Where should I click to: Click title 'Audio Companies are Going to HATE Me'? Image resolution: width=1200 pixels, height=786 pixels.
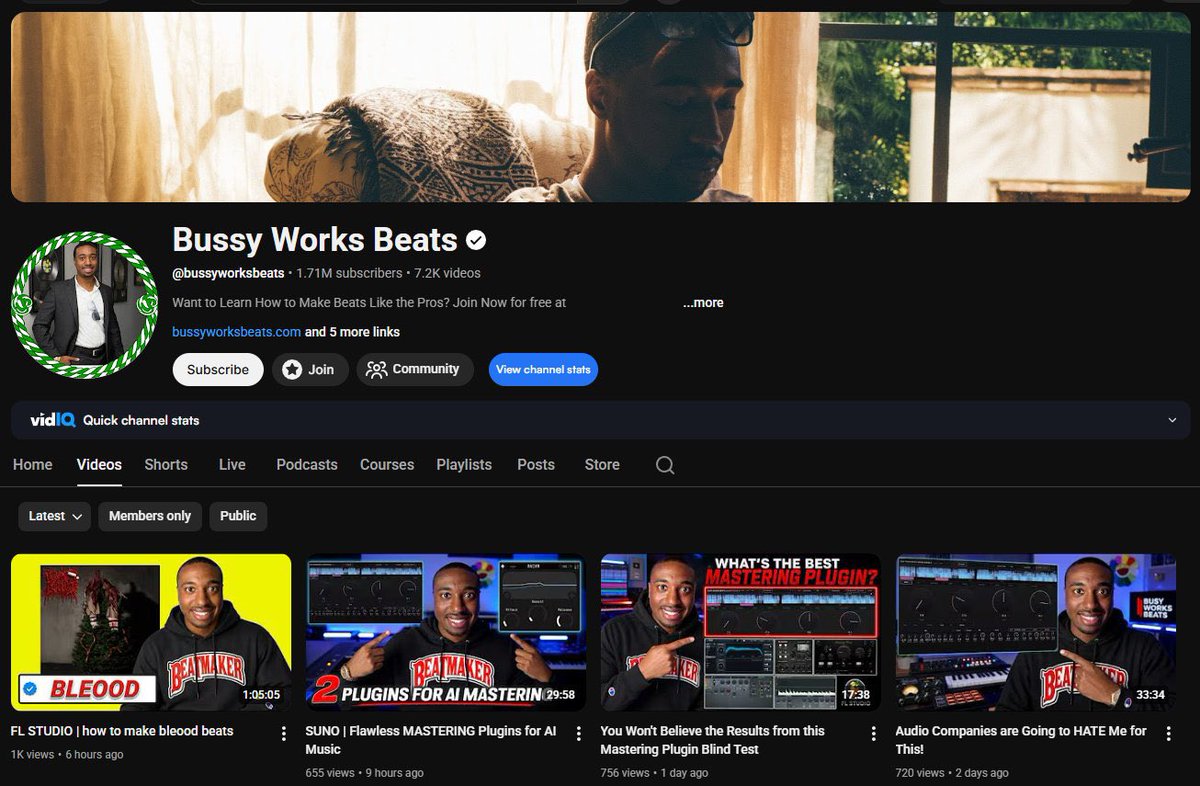[1021, 740]
